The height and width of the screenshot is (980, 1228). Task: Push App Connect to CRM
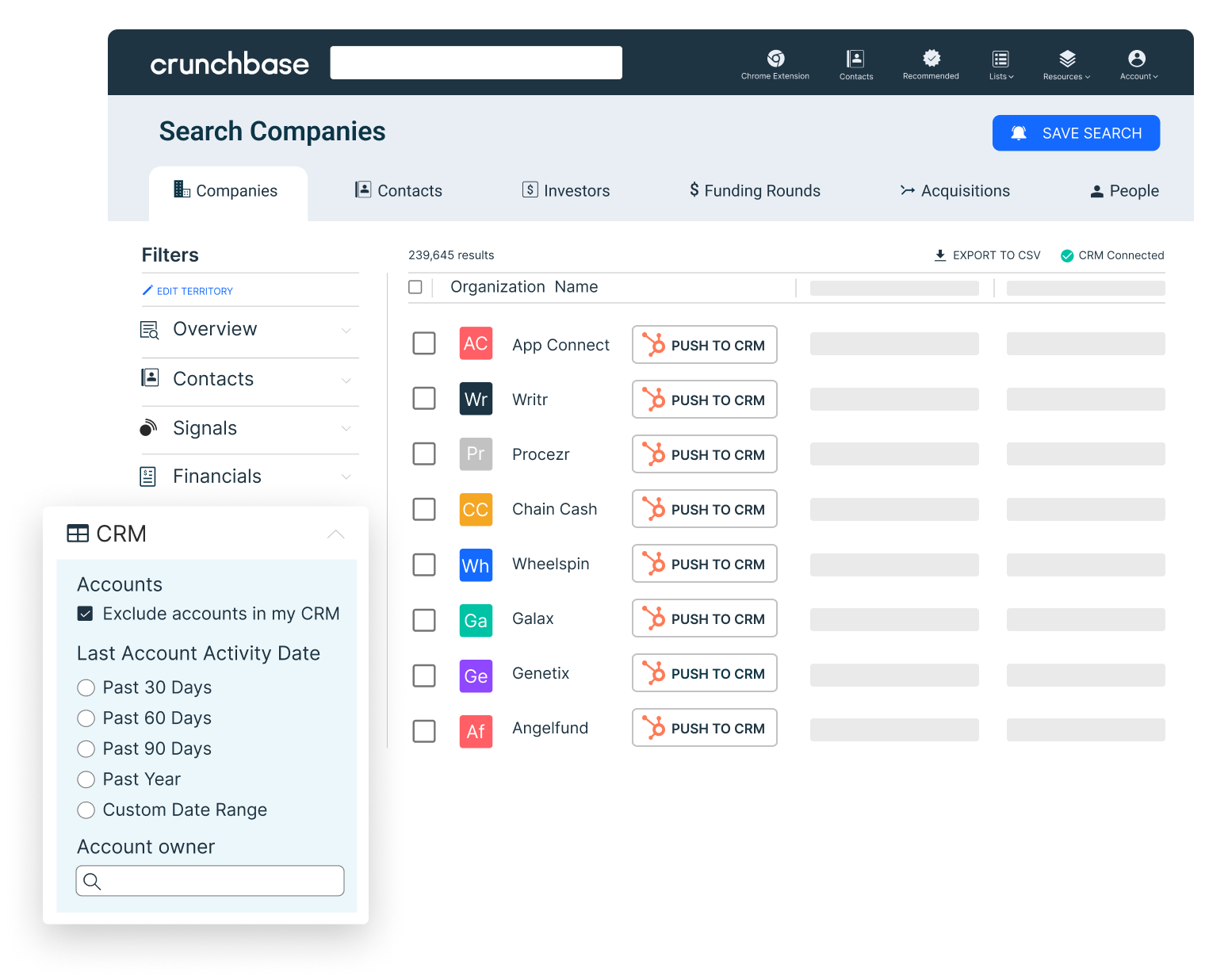tap(704, 345)
